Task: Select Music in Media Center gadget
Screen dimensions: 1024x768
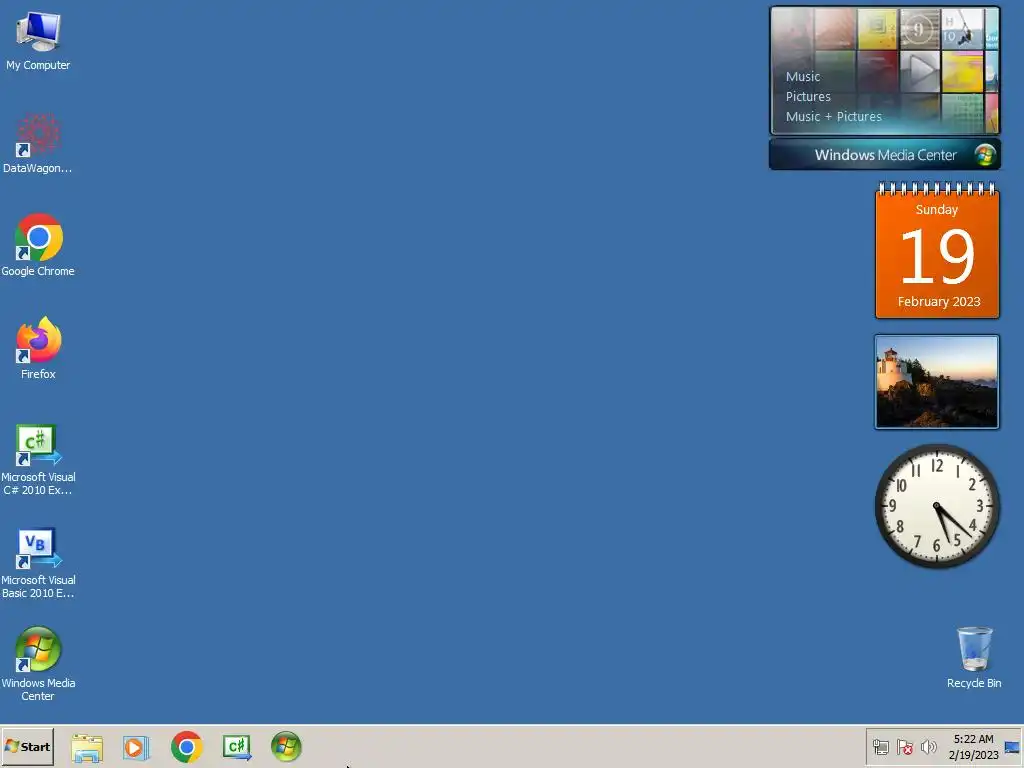Action: pos(803,76)
